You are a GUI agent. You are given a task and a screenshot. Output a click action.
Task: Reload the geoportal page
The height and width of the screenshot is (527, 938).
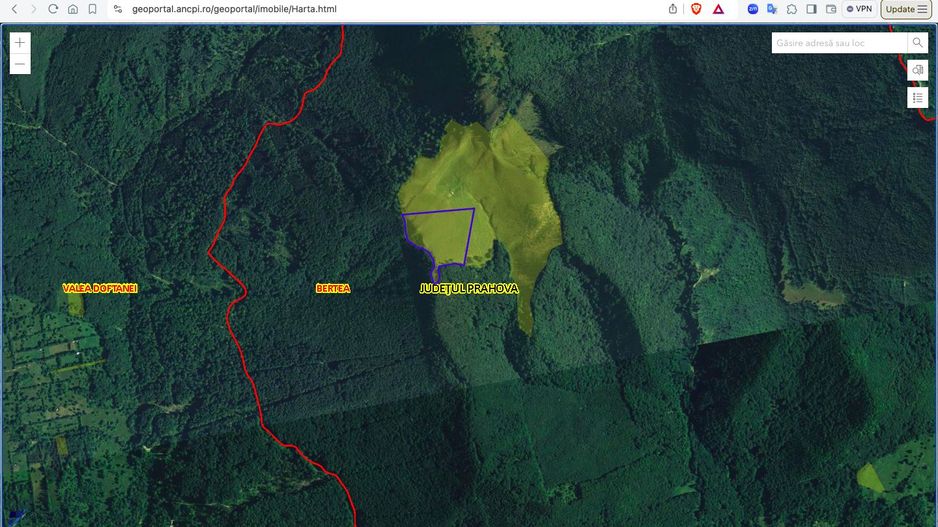[x=53, y=9]
